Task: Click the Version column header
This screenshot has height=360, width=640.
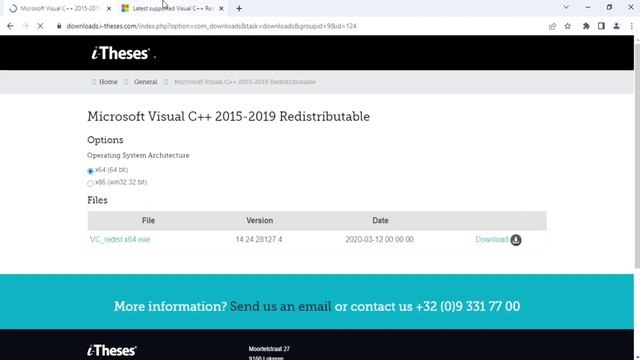Action: click(x=260, y=221)
